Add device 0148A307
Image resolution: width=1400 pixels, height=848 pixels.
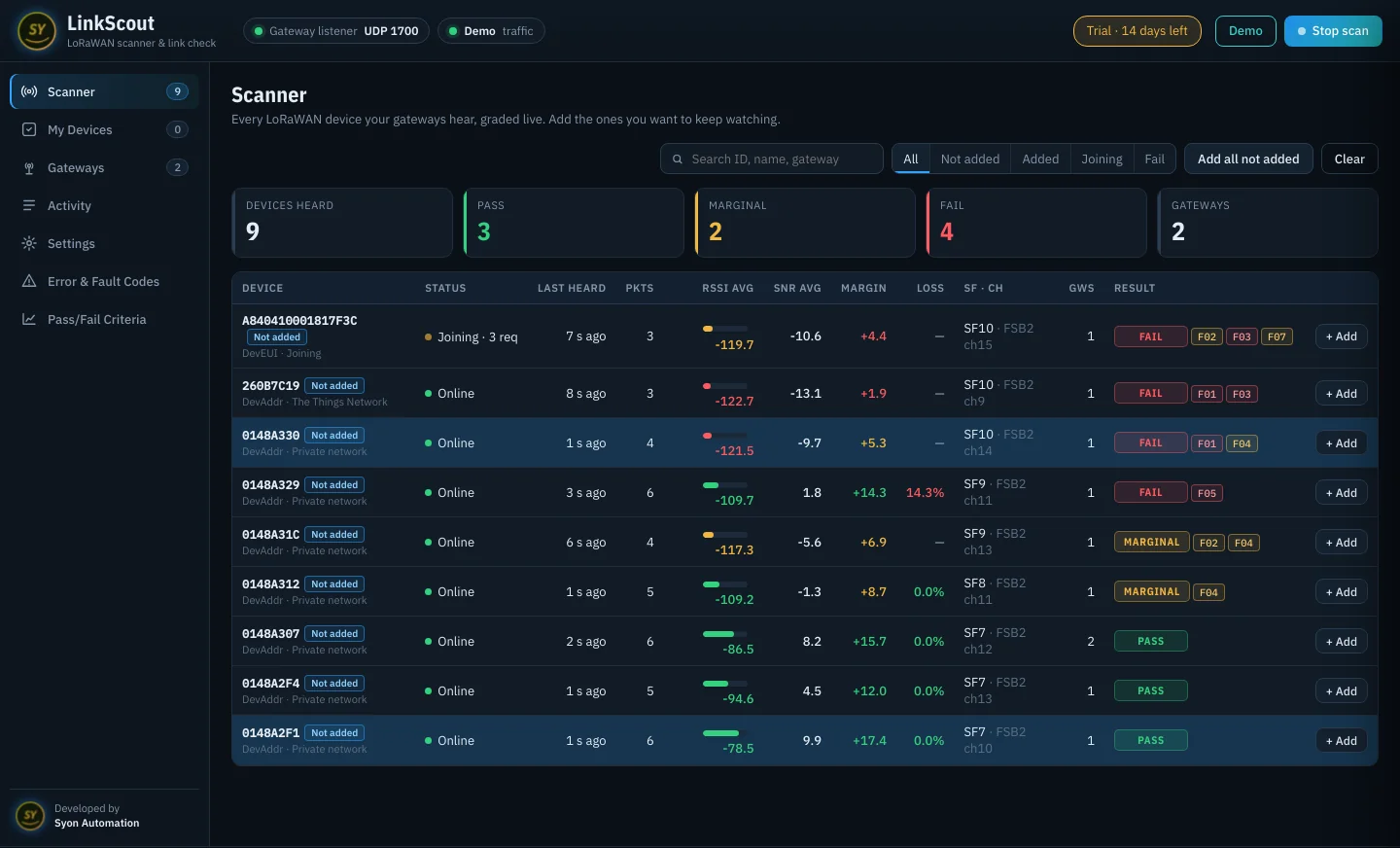point(1342,642)
